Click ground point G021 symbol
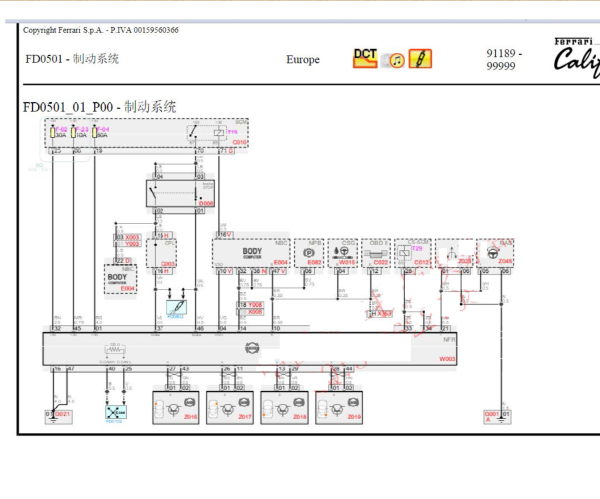Image resolution: width=600 pixels, height=499 pixels. coord(53,419)
